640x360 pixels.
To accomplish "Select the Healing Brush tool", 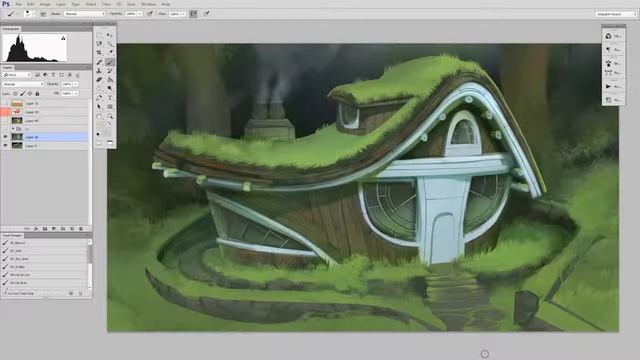I will (x=99, y=62).
